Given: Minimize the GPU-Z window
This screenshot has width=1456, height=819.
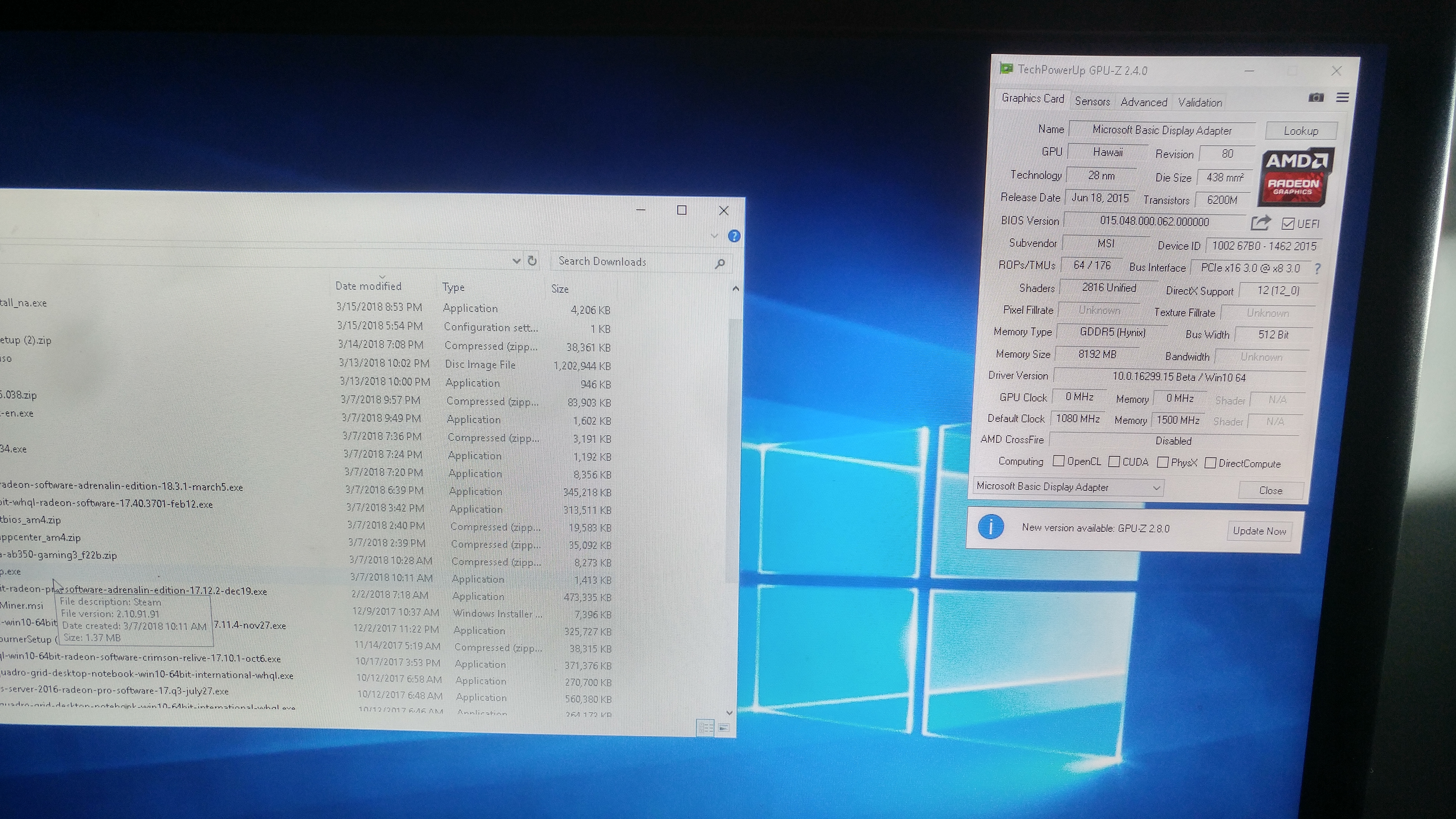Looking at the screenshot, I should tap(1249, 71).
